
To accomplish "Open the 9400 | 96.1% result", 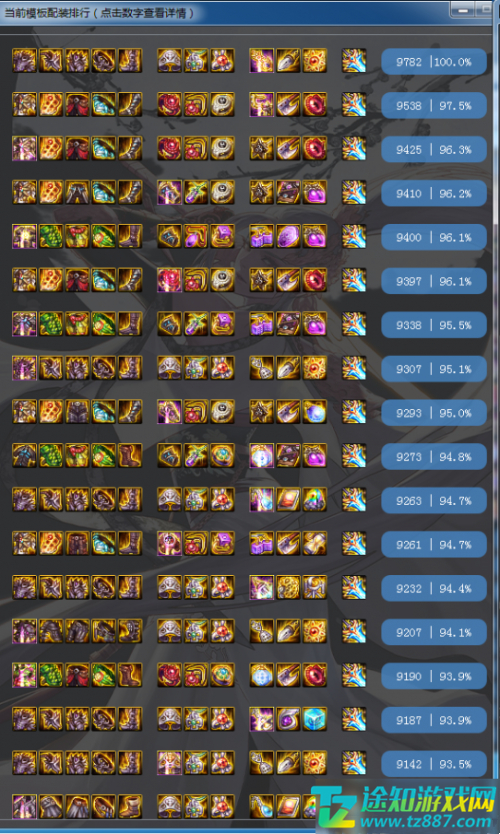I will tap(434, 237).
